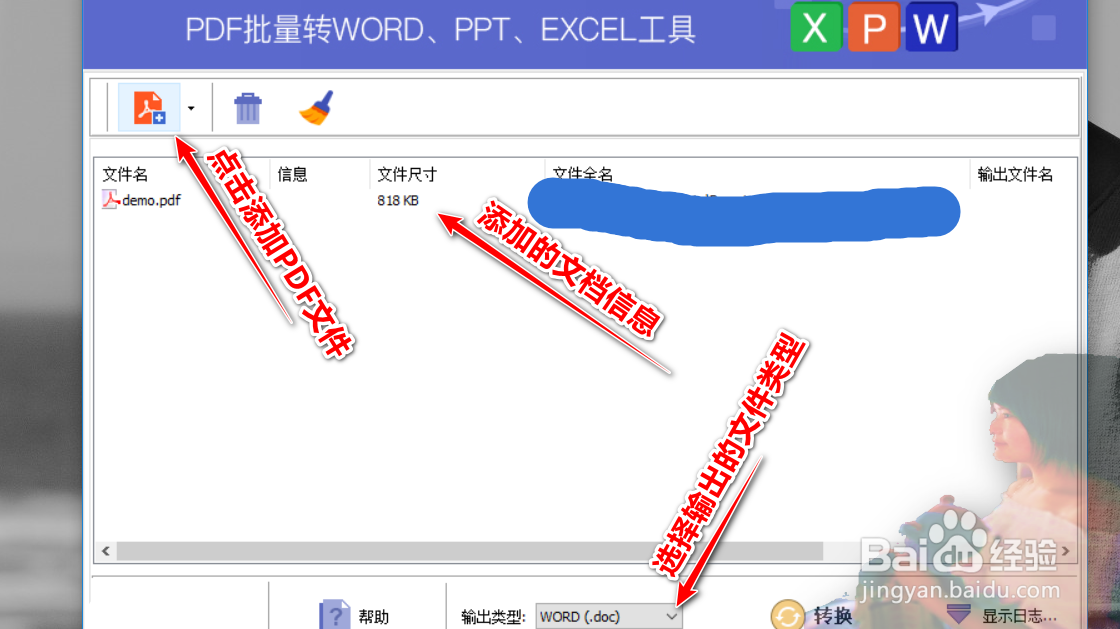Click the green Excel X icon
This screenshot has width=1120, height=629.
click(x=816, y=28)
